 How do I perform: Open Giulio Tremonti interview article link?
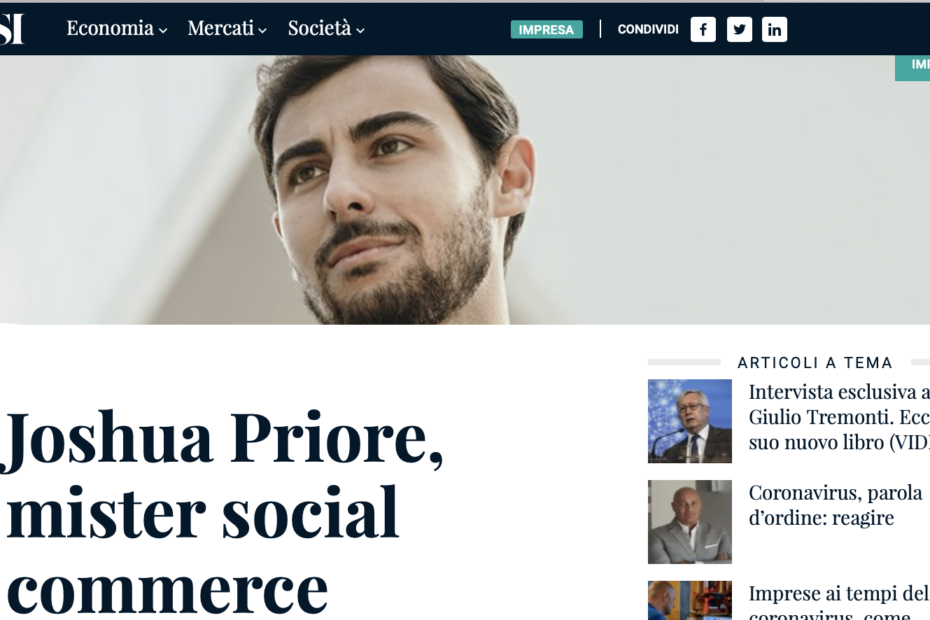click(839, 417)
